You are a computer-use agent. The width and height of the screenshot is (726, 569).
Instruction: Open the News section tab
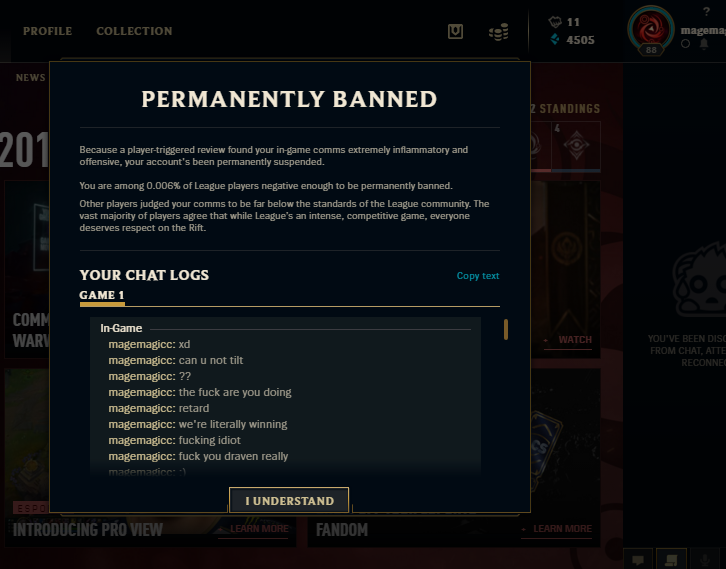point(31,78)
